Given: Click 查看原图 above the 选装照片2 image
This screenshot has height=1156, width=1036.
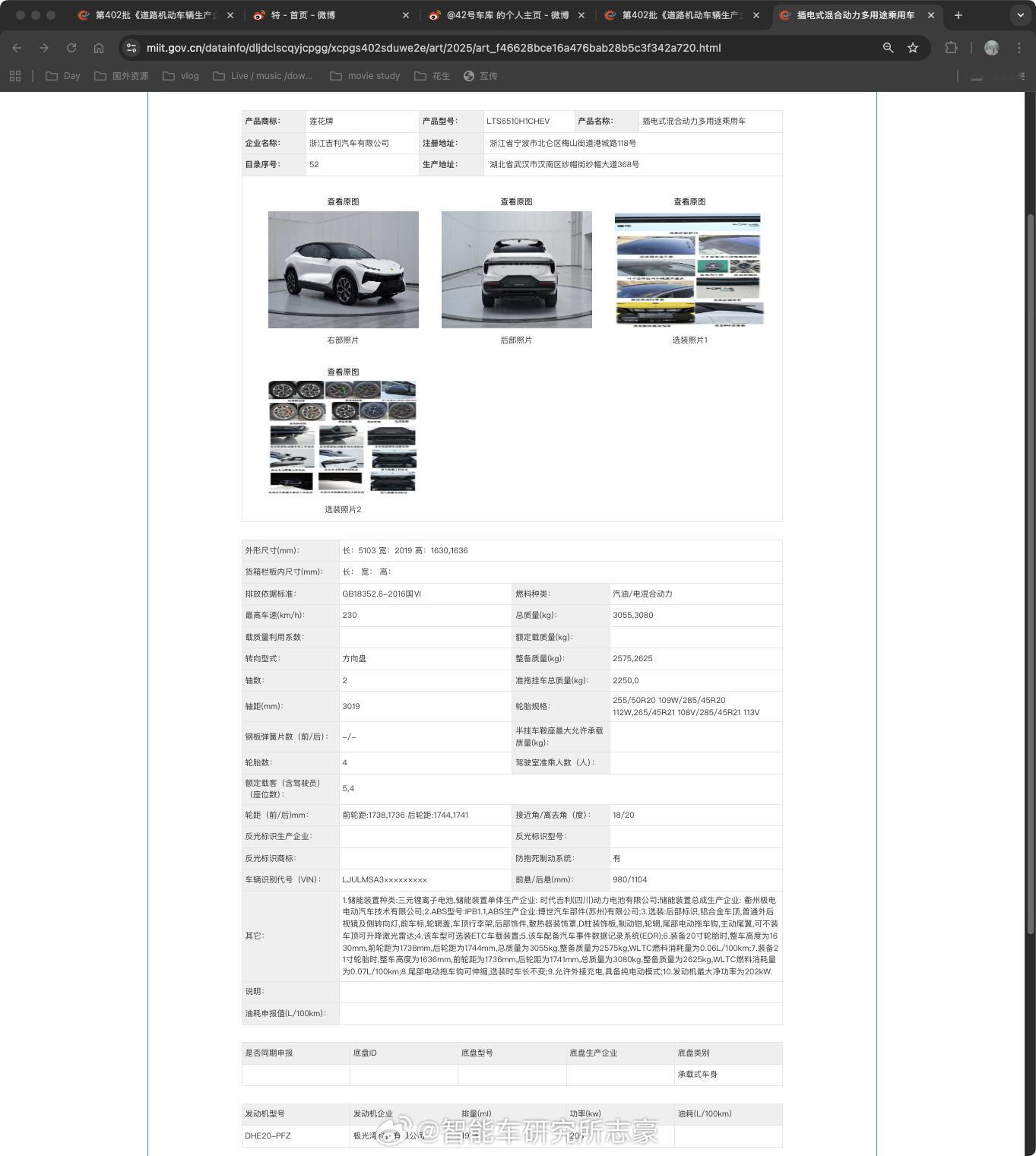Looking at the screenshot, I should coord(343,372).
